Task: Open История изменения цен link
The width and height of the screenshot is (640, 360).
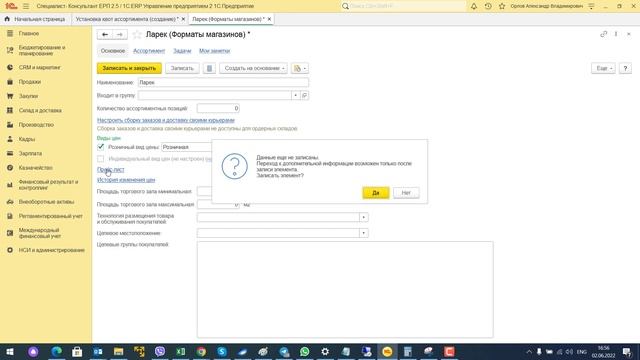Action: 126,180
